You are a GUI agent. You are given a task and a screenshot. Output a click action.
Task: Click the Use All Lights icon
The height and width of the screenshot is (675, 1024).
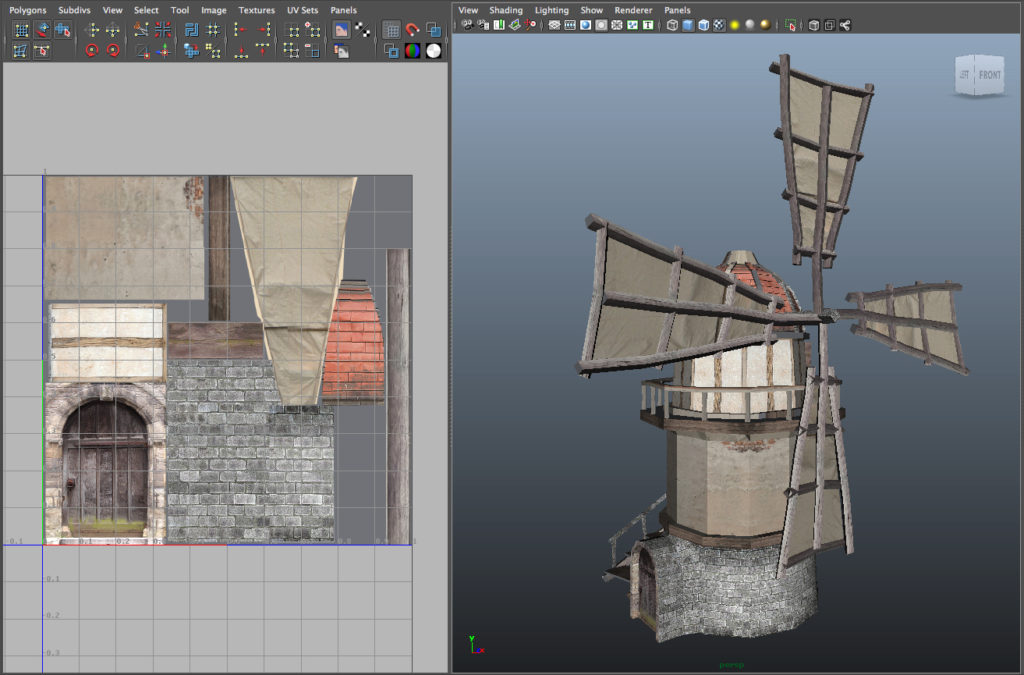734,25
